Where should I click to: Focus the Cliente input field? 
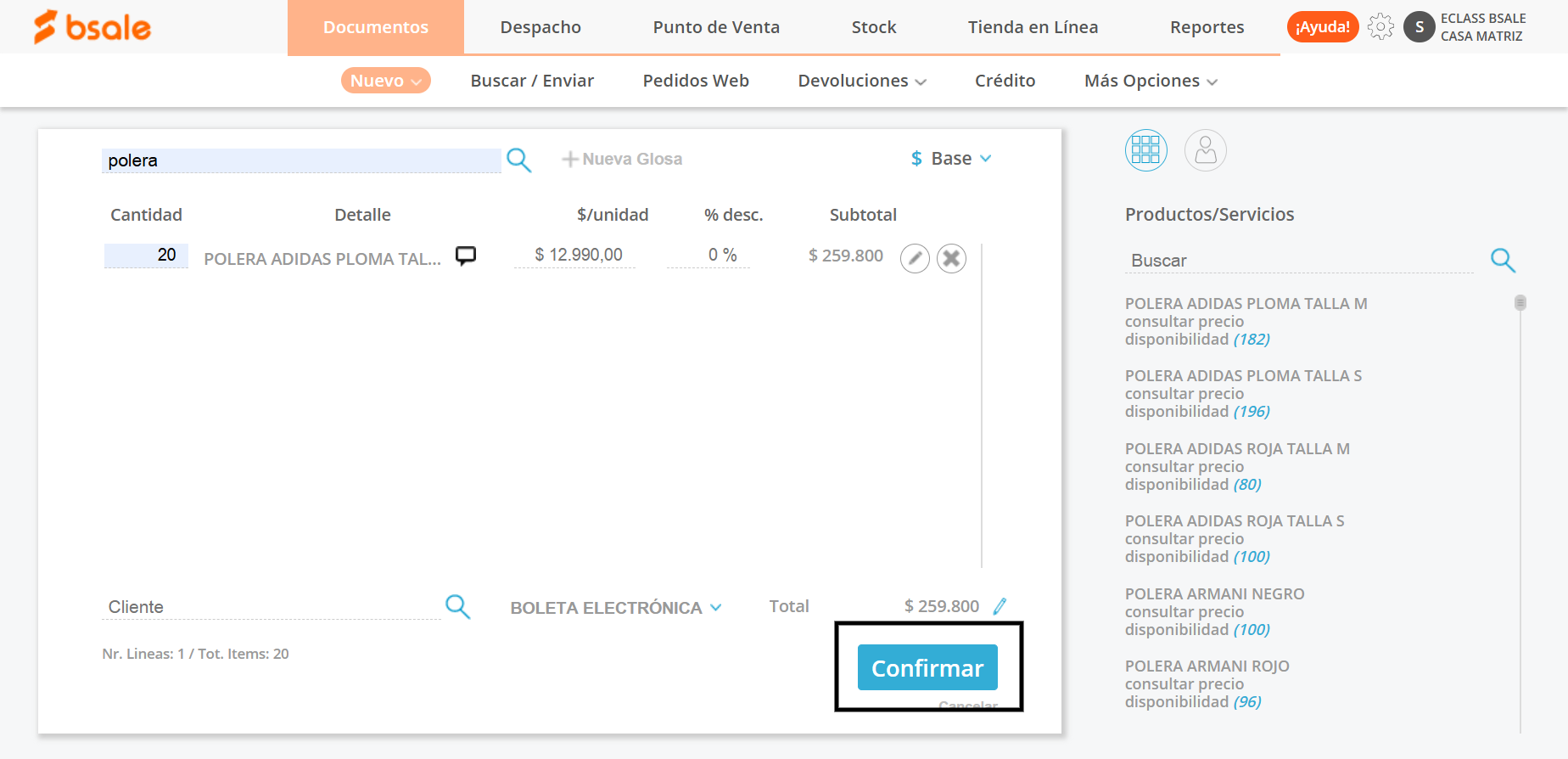tap(272, 607)
